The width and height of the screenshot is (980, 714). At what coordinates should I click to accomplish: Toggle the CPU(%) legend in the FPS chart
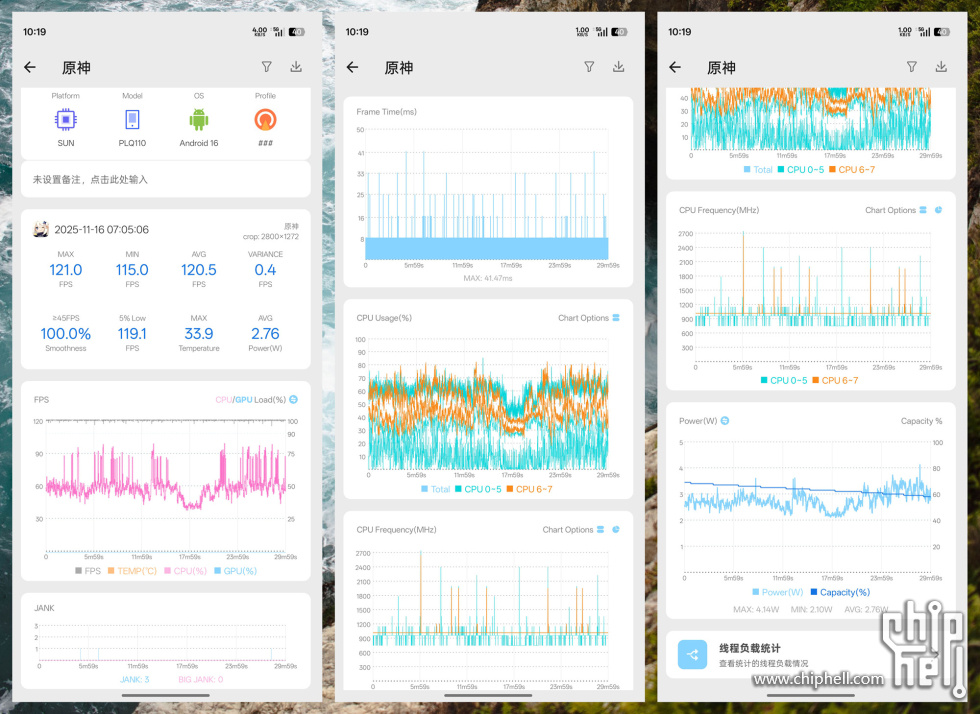tap(185, 571)
